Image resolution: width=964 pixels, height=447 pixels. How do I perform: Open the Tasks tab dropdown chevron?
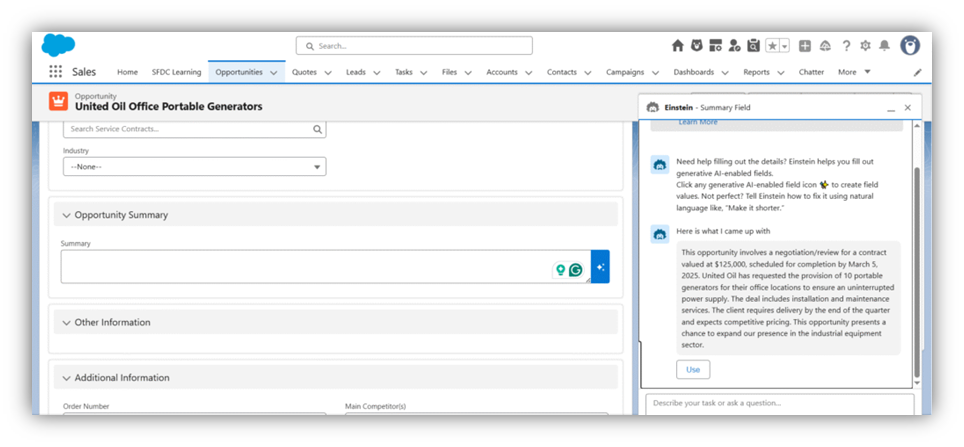424,73
